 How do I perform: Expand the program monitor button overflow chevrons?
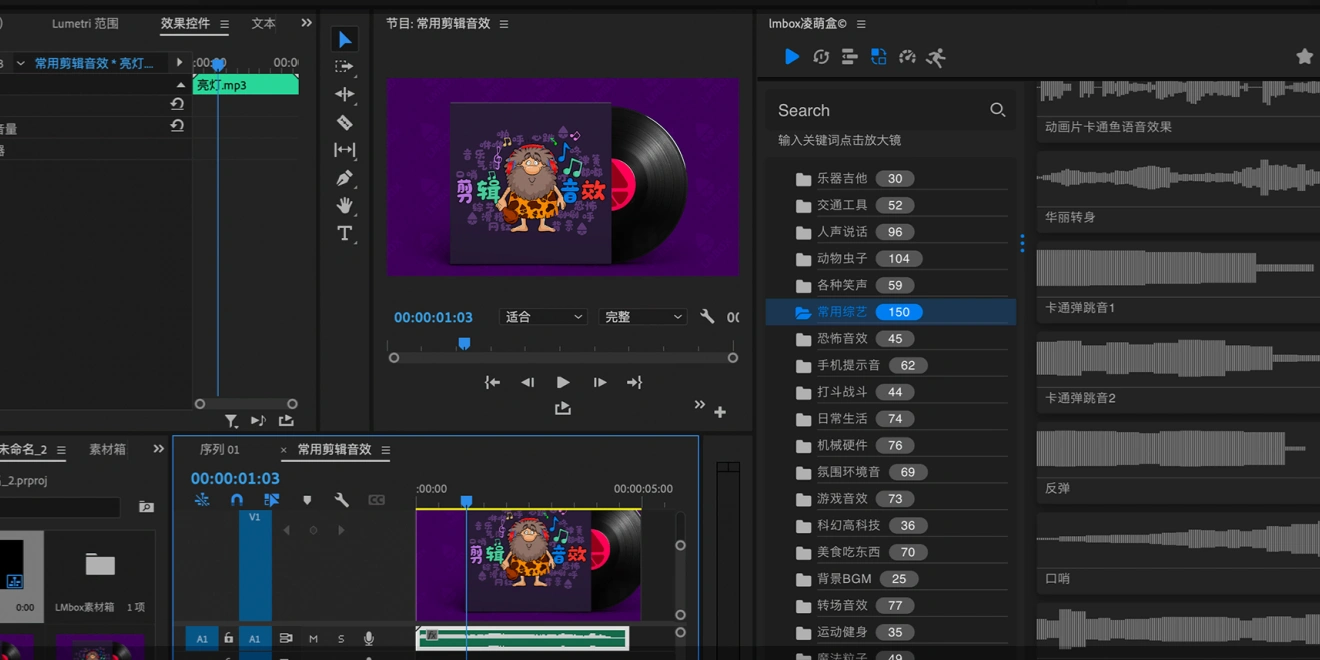(x=699, y=405)
